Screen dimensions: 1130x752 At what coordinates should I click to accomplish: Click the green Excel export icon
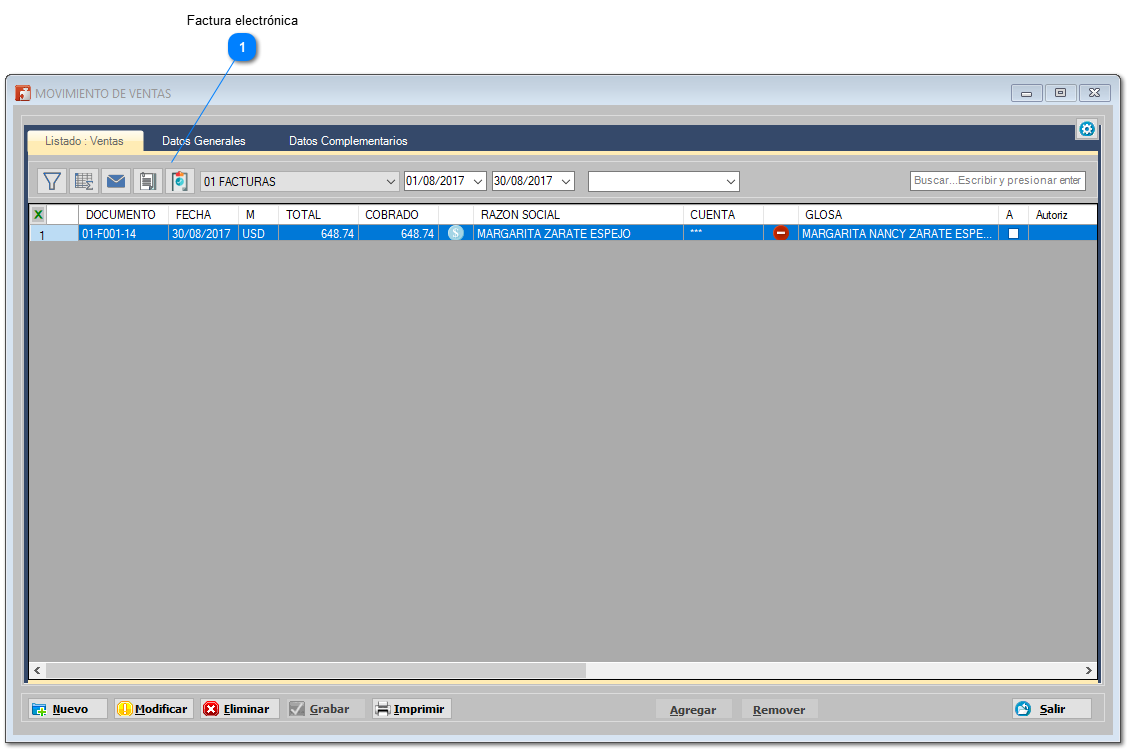pyautogui.click(x=38, y=214)
